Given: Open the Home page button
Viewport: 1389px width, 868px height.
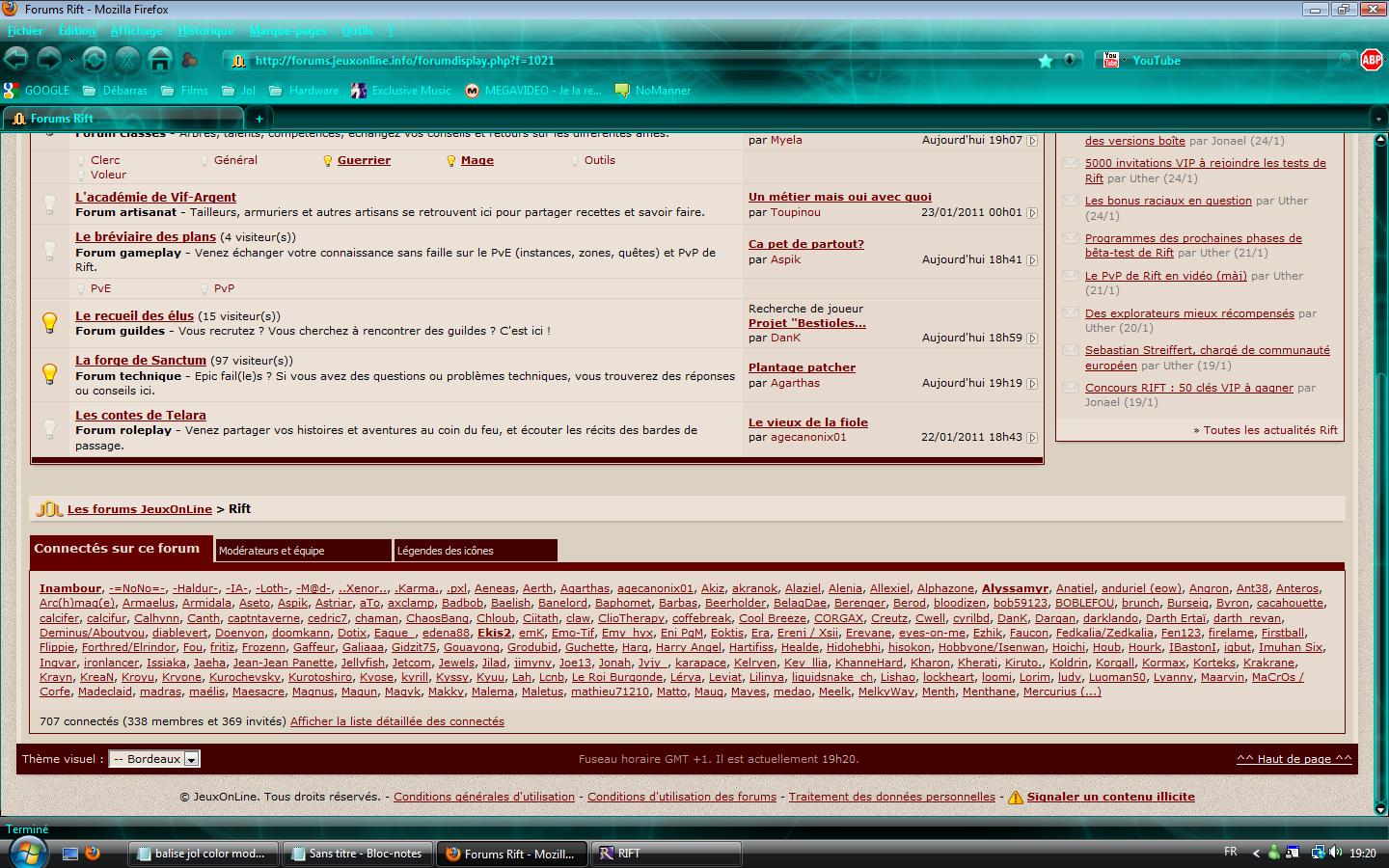Looking at the screenshot, I should click(x=160, y=60).
